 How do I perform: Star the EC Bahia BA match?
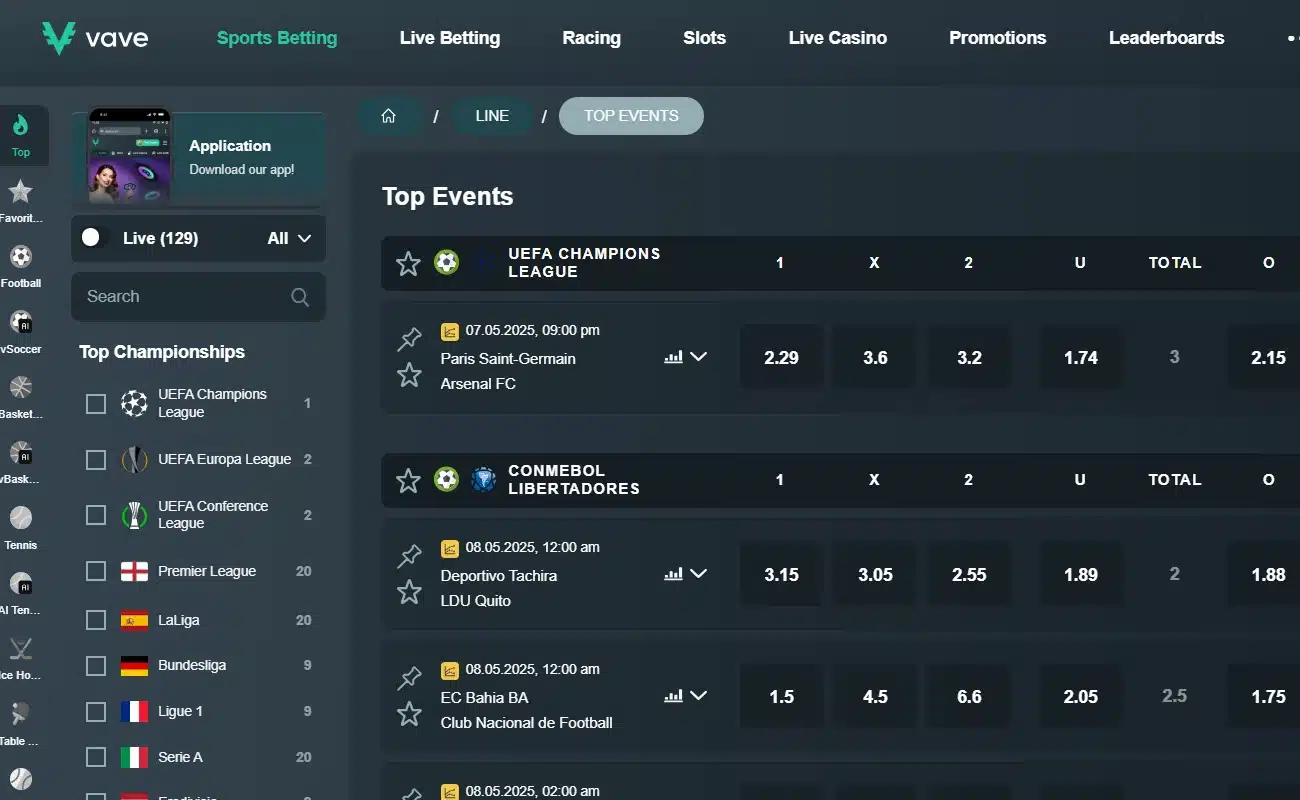pyautogui.click(x=409, y=714)
